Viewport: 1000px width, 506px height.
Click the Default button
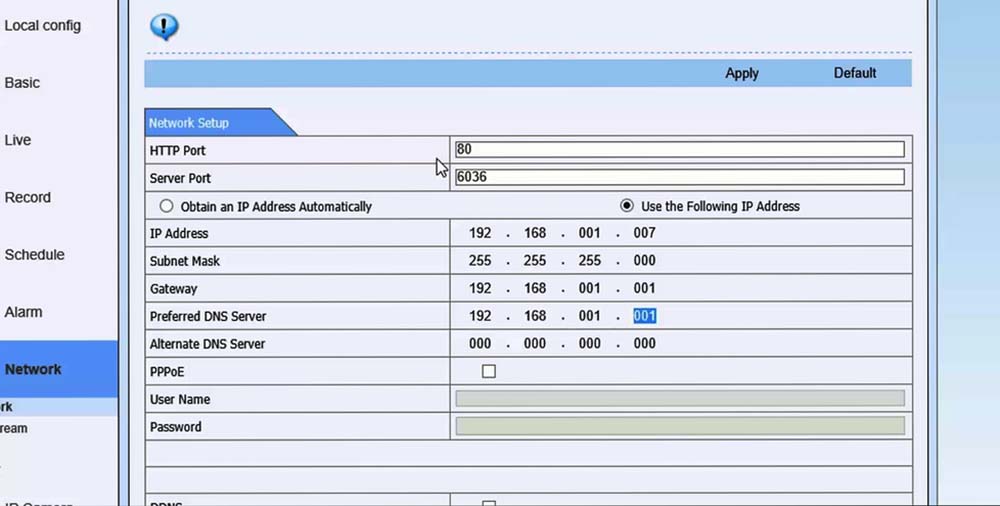pyautogui.click(x=855, y=73)
